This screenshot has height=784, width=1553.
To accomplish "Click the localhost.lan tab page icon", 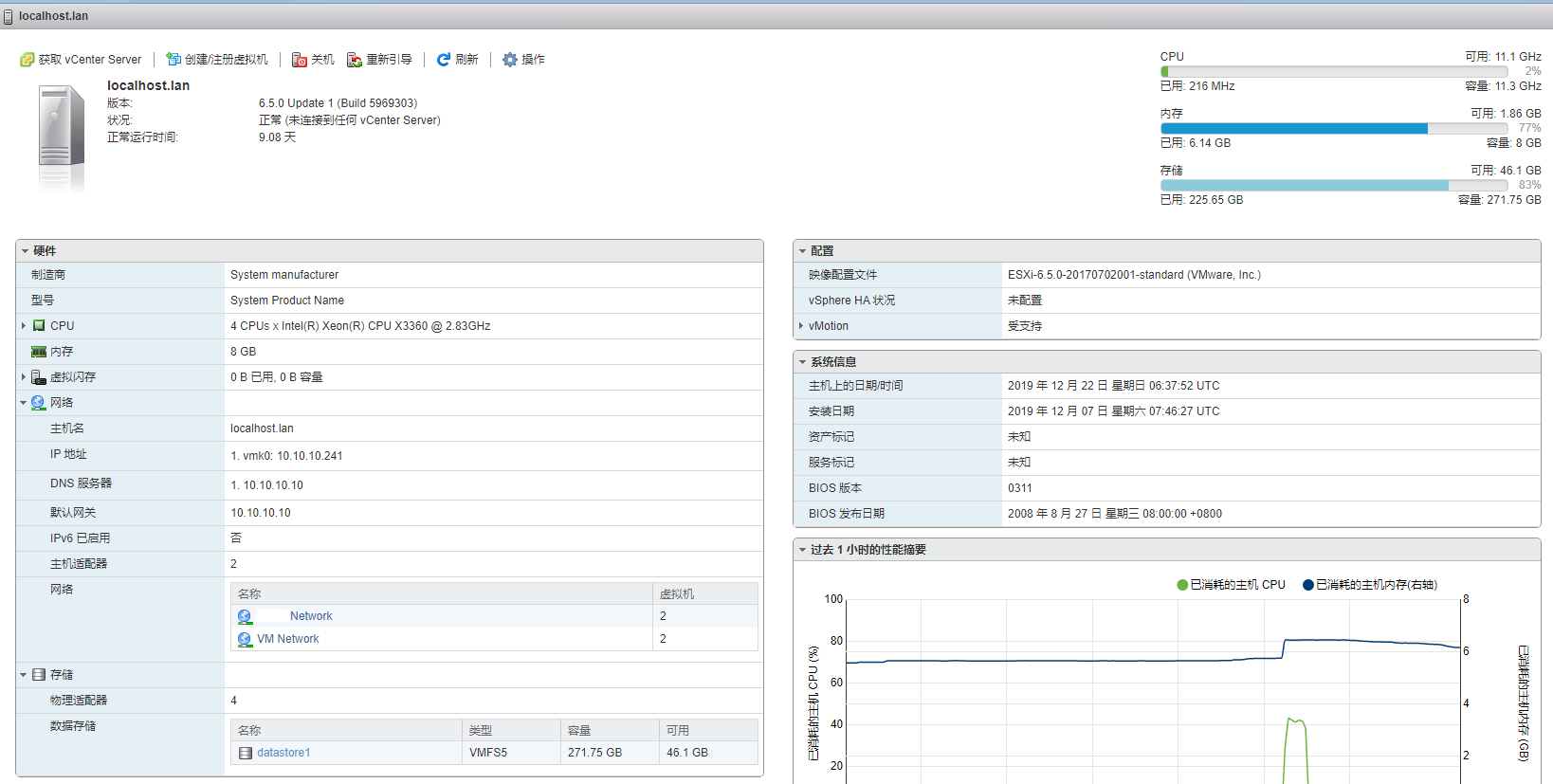I will [x=8, y=16].
